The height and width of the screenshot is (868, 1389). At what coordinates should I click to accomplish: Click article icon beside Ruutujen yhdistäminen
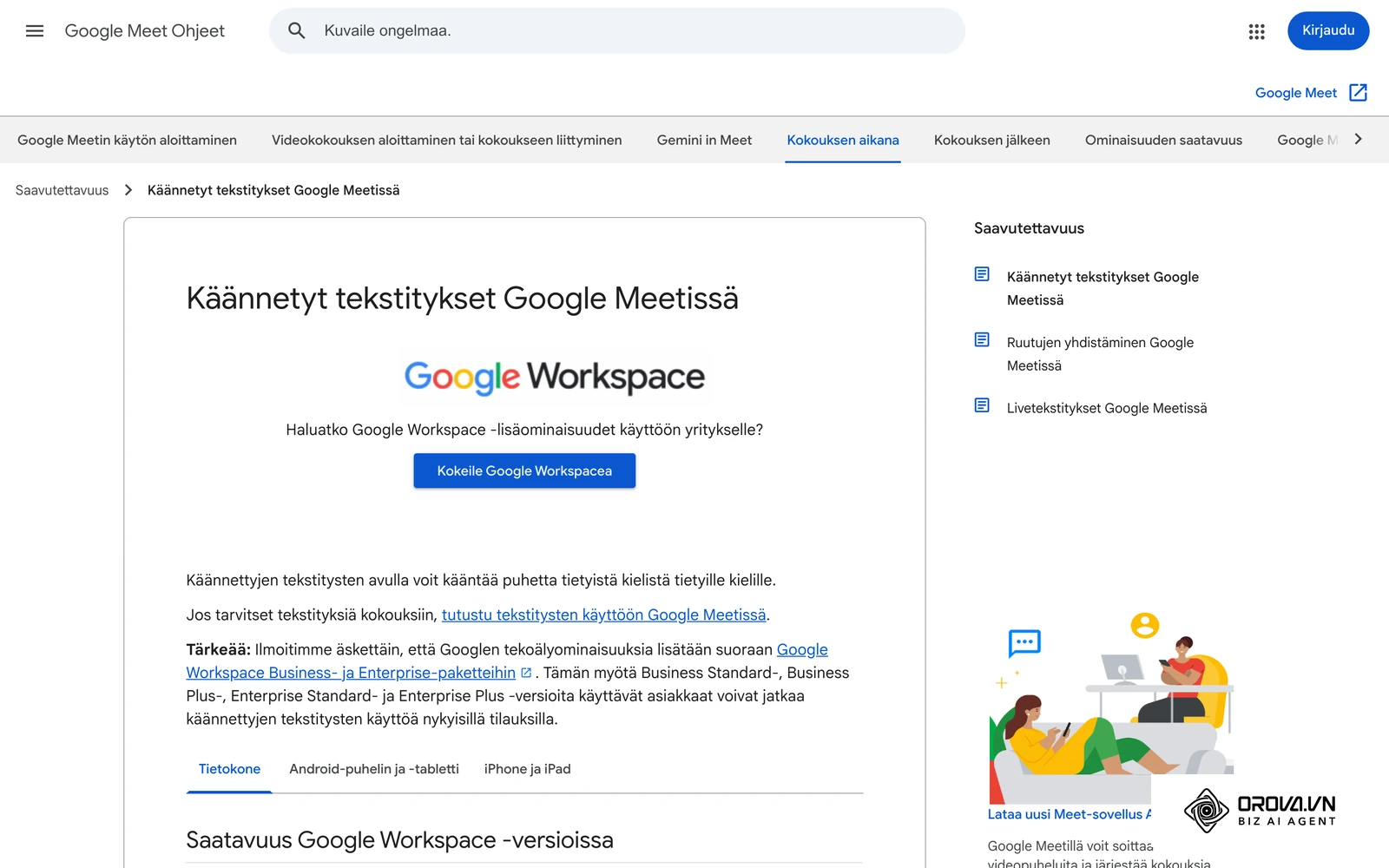coord(982,339)
